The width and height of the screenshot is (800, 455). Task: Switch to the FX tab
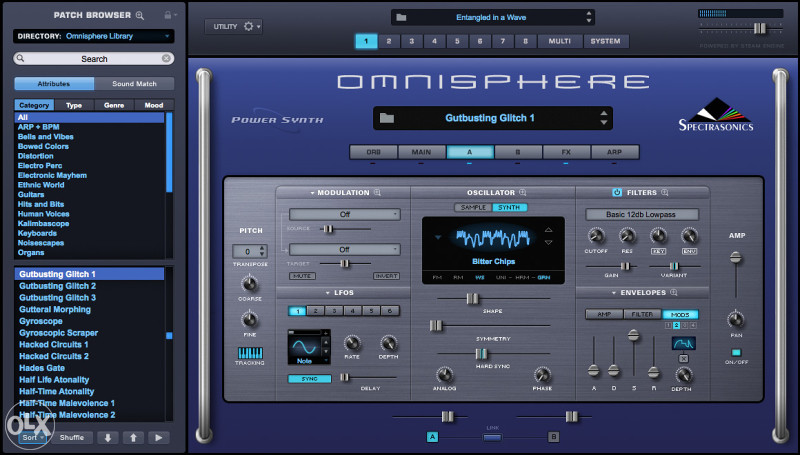[566, 152]
